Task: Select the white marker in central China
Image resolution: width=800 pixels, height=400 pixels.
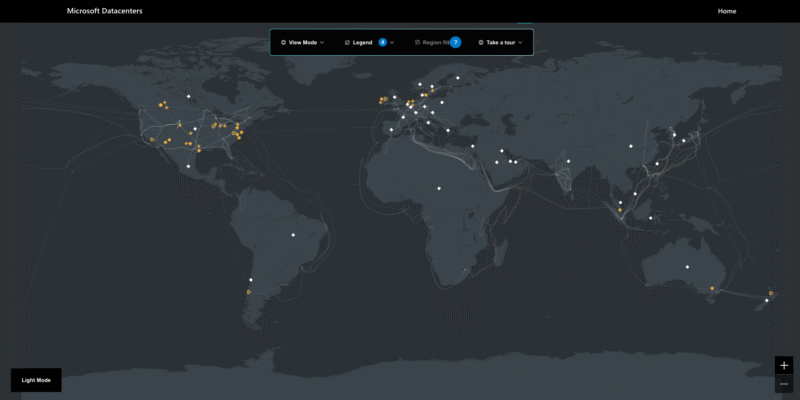Action: pyautogui.click(x=631, y=146)
